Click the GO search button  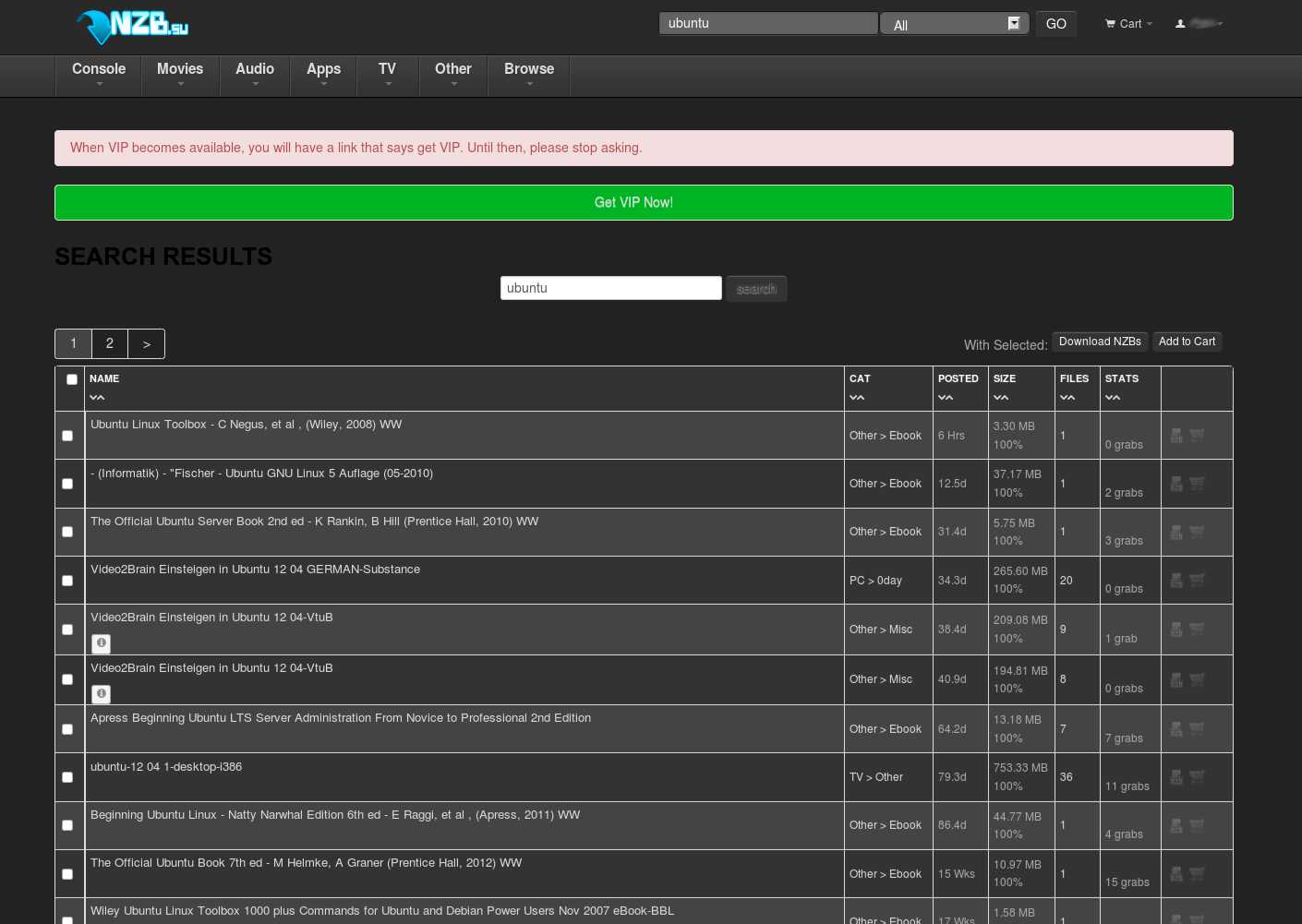click(1056, 24)
